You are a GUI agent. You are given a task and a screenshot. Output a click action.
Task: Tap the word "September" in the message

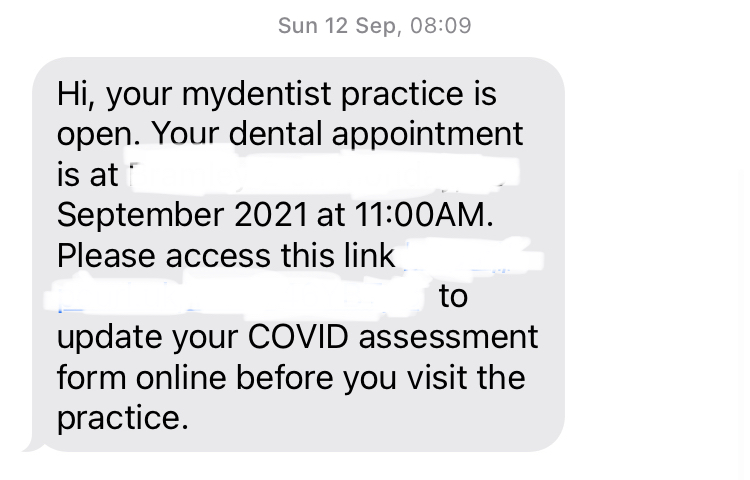[141, 215]
